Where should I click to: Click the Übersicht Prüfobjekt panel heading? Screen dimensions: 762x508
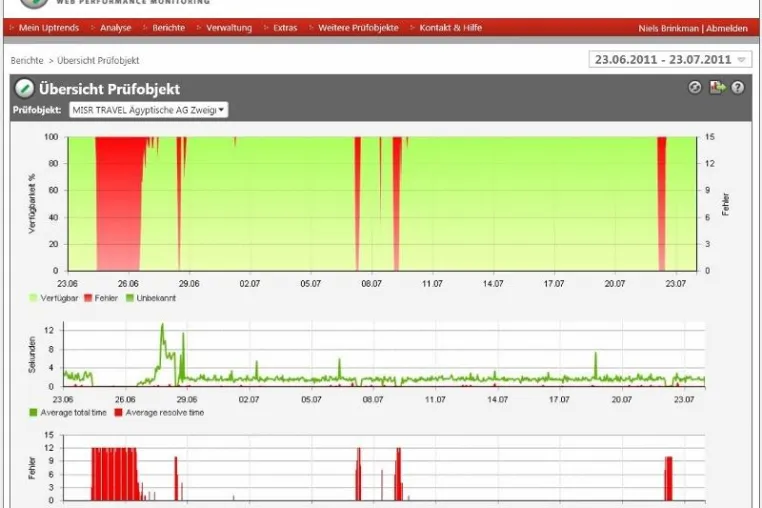[109, 89]
